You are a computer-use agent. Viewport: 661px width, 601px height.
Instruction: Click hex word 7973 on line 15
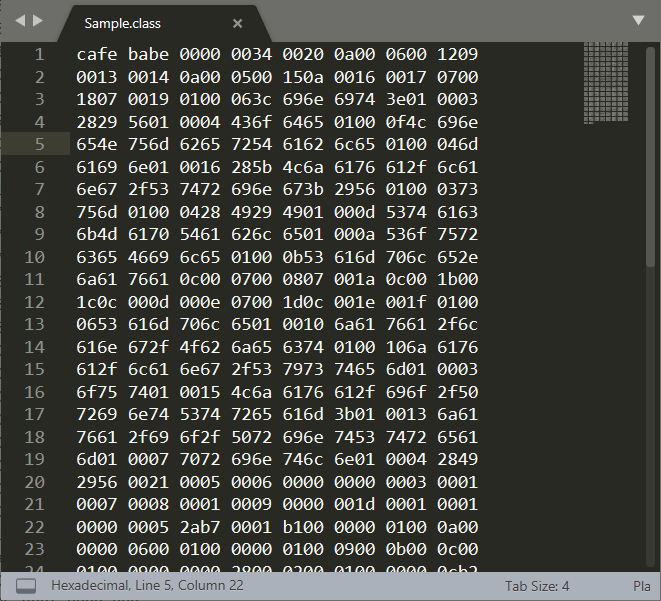(x=303, y=369)
